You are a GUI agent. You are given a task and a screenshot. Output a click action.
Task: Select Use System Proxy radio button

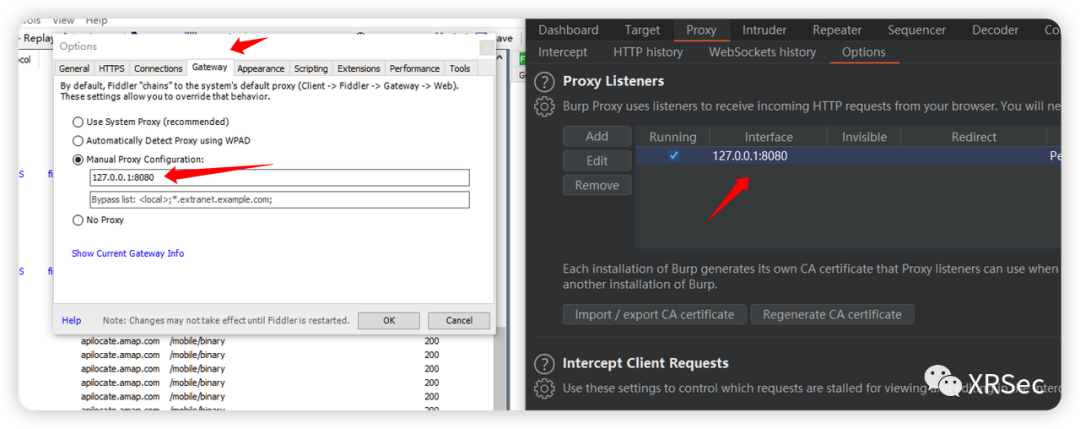78,122
